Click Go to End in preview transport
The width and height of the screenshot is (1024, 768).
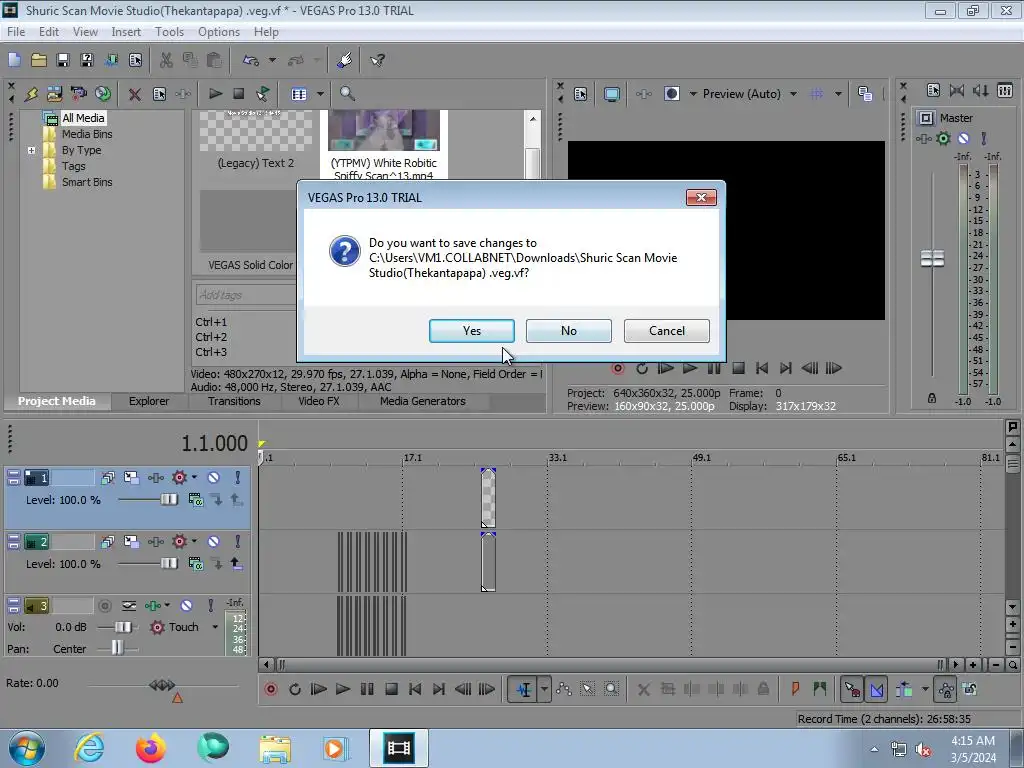click(786, 368)
